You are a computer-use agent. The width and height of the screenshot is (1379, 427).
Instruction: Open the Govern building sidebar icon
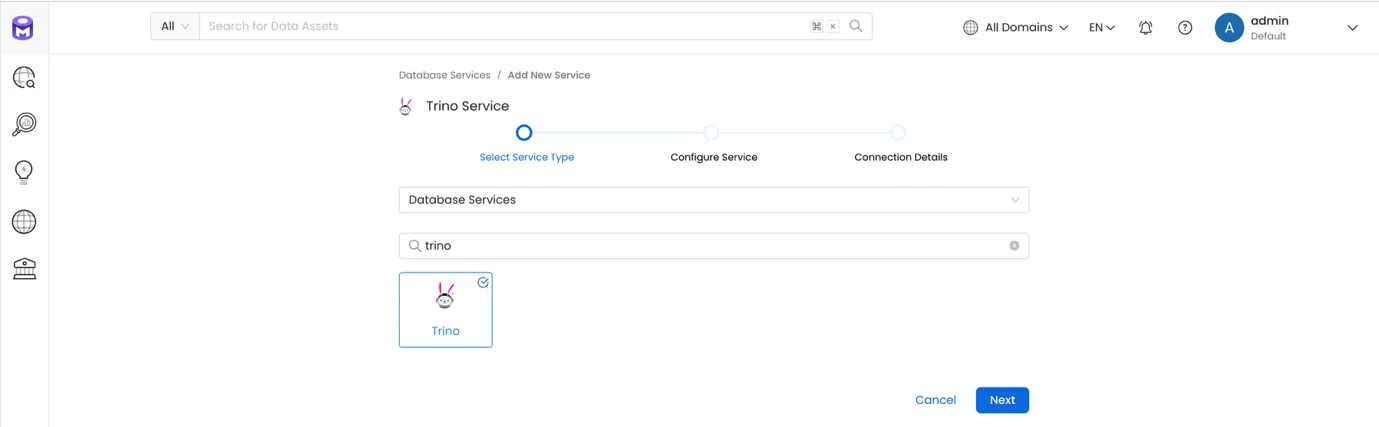click(x=24, y=269)
